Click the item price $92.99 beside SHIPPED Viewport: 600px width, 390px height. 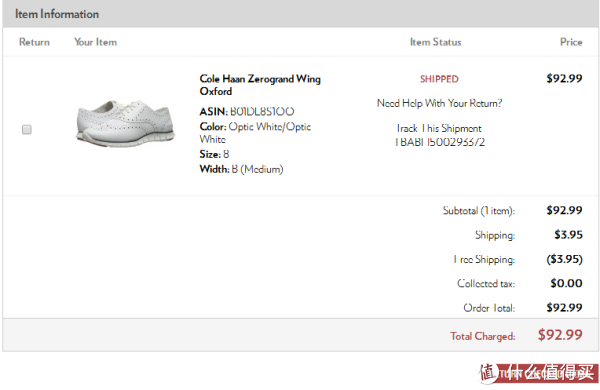(x=564, y=78)
